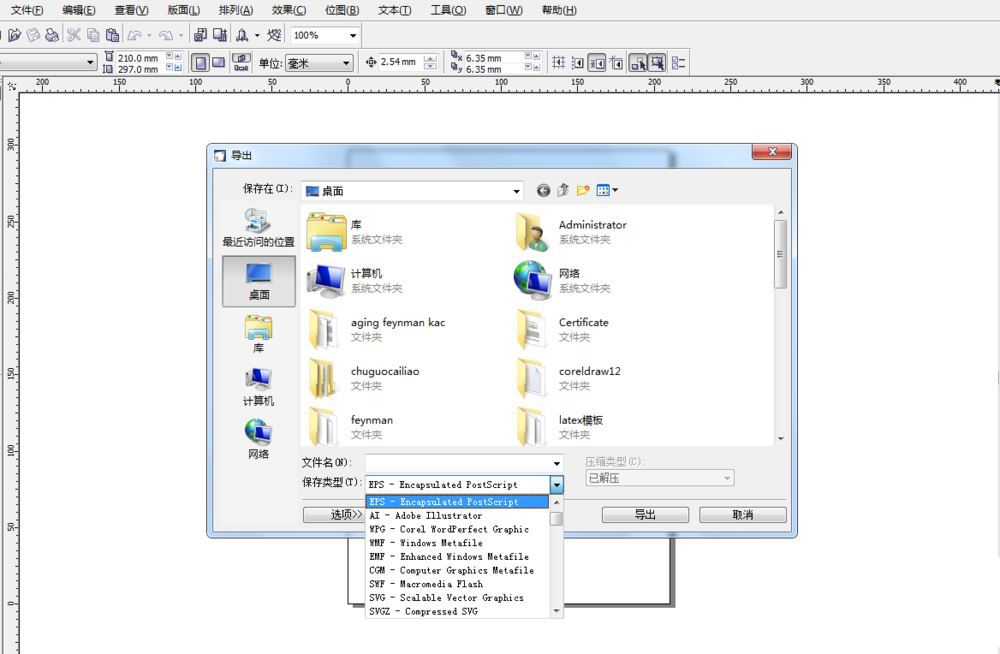Click the go back icon in export dialog

pos(543,190)
